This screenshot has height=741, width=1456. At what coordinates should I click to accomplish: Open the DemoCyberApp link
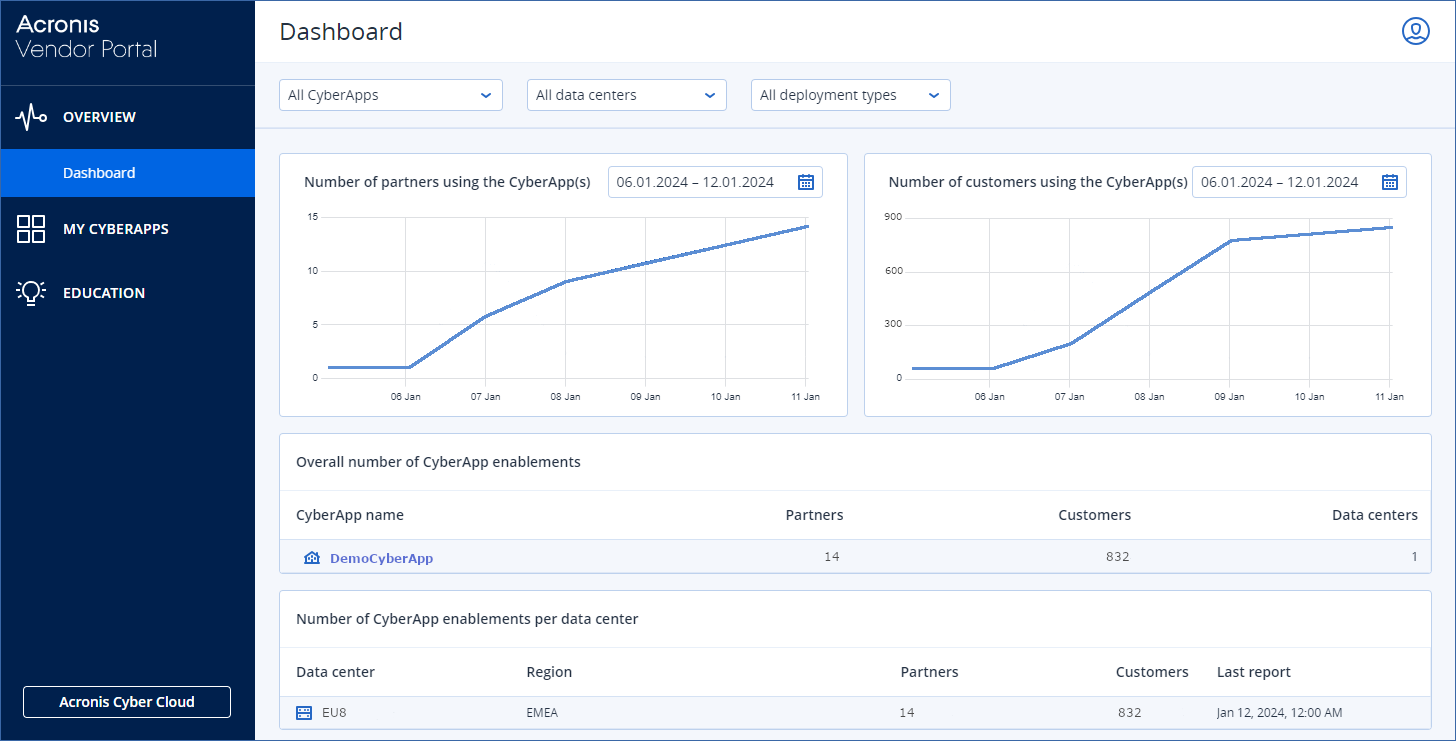(x=381, y=558)
